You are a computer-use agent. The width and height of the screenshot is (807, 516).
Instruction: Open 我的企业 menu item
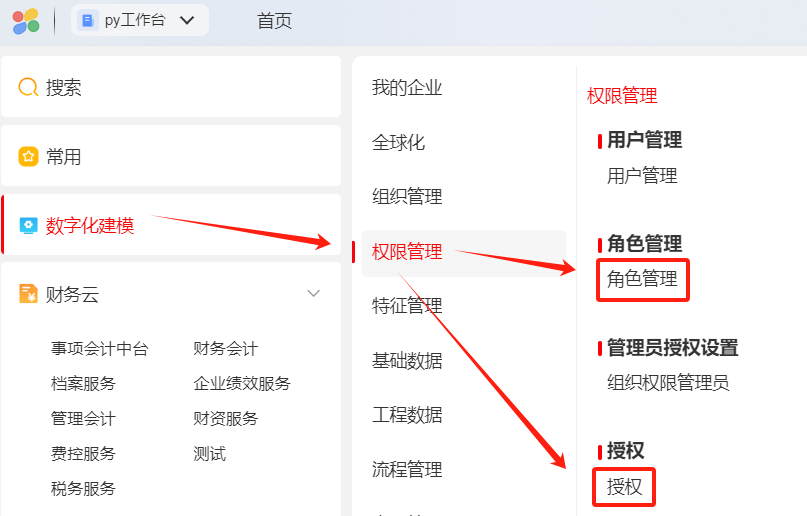[x=407, y=88]
